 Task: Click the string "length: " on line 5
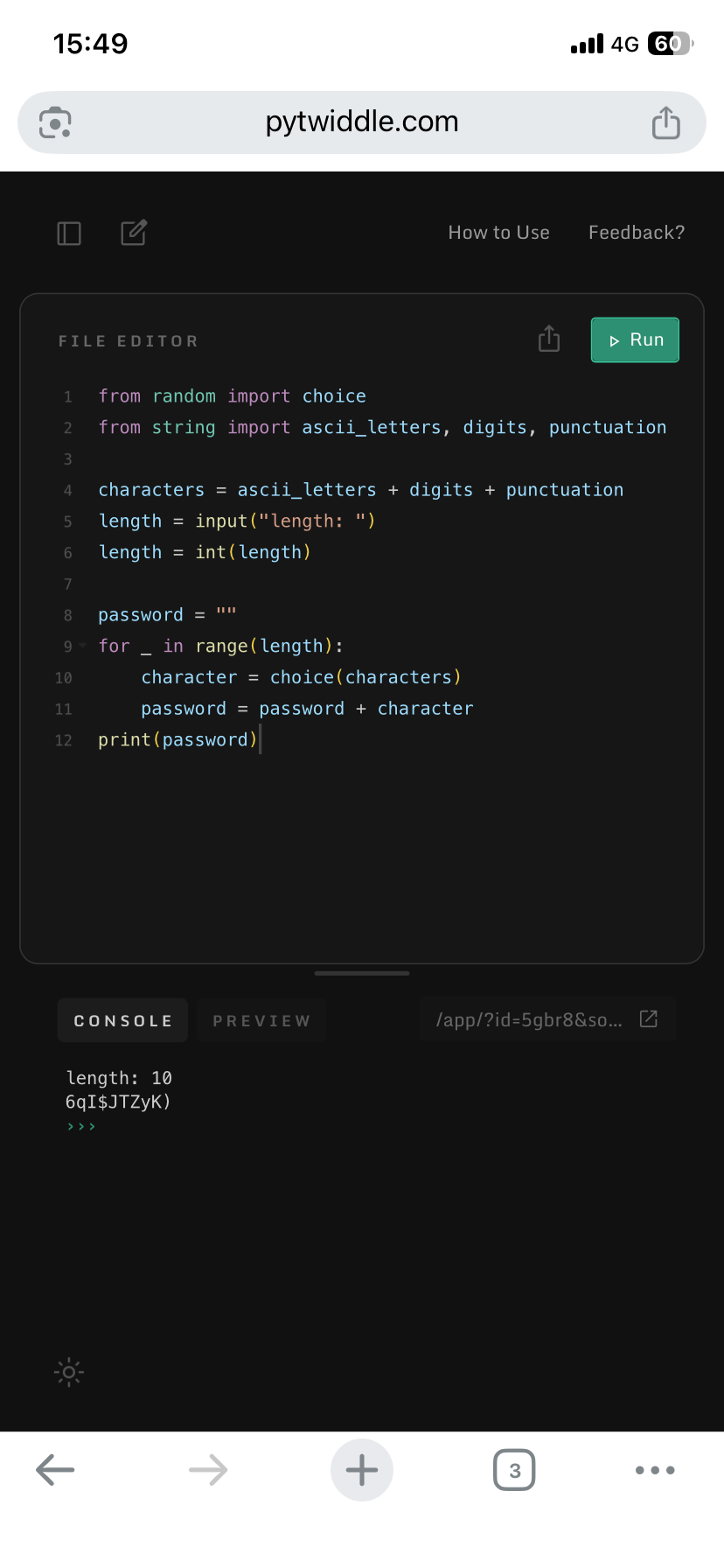(312, 521)
